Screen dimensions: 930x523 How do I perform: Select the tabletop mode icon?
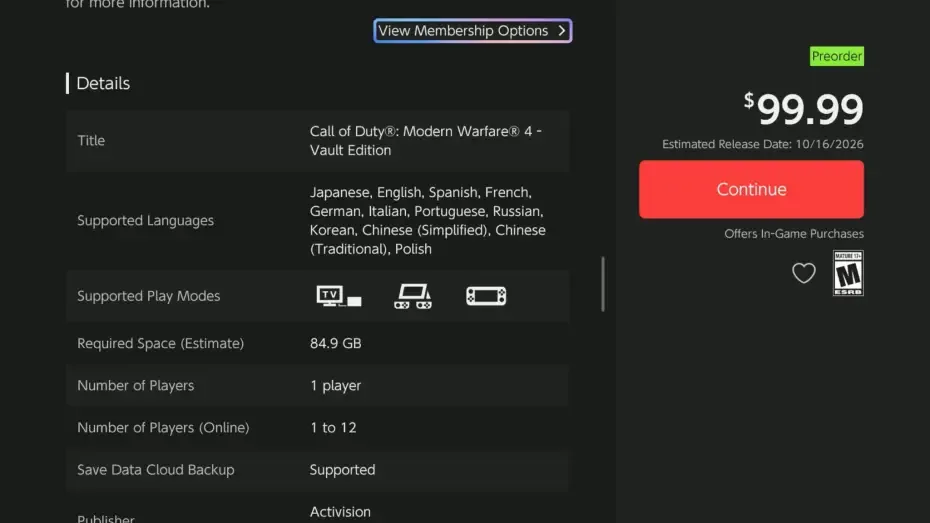[413, 296]
